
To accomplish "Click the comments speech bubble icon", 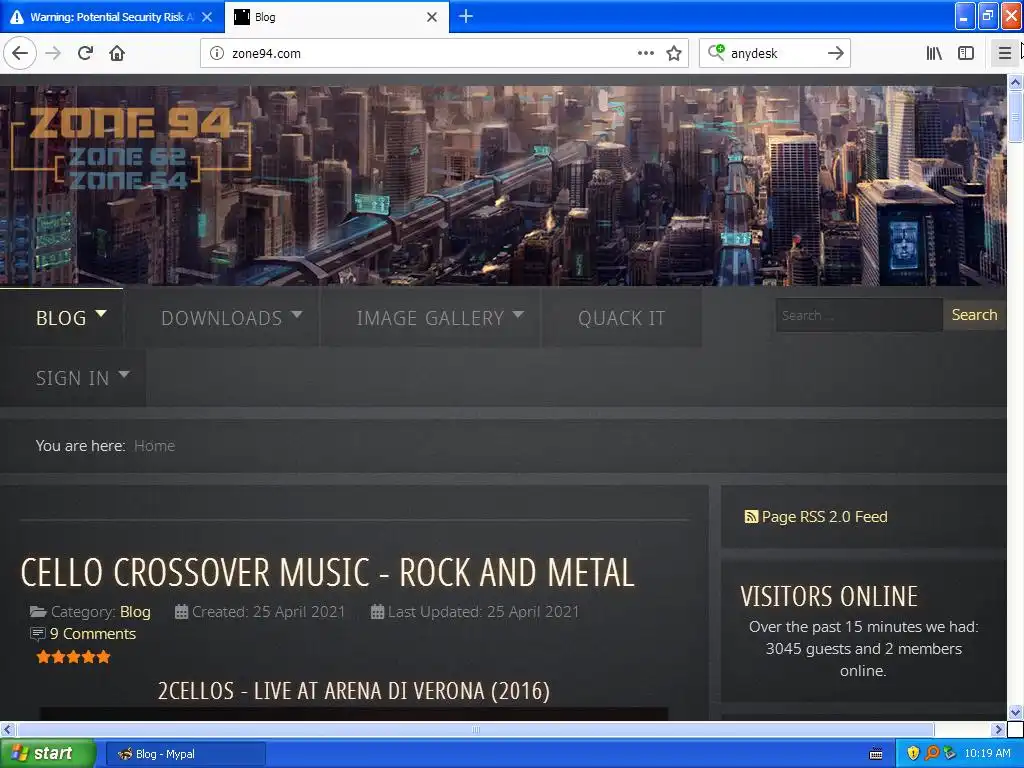I will (38, 634).
